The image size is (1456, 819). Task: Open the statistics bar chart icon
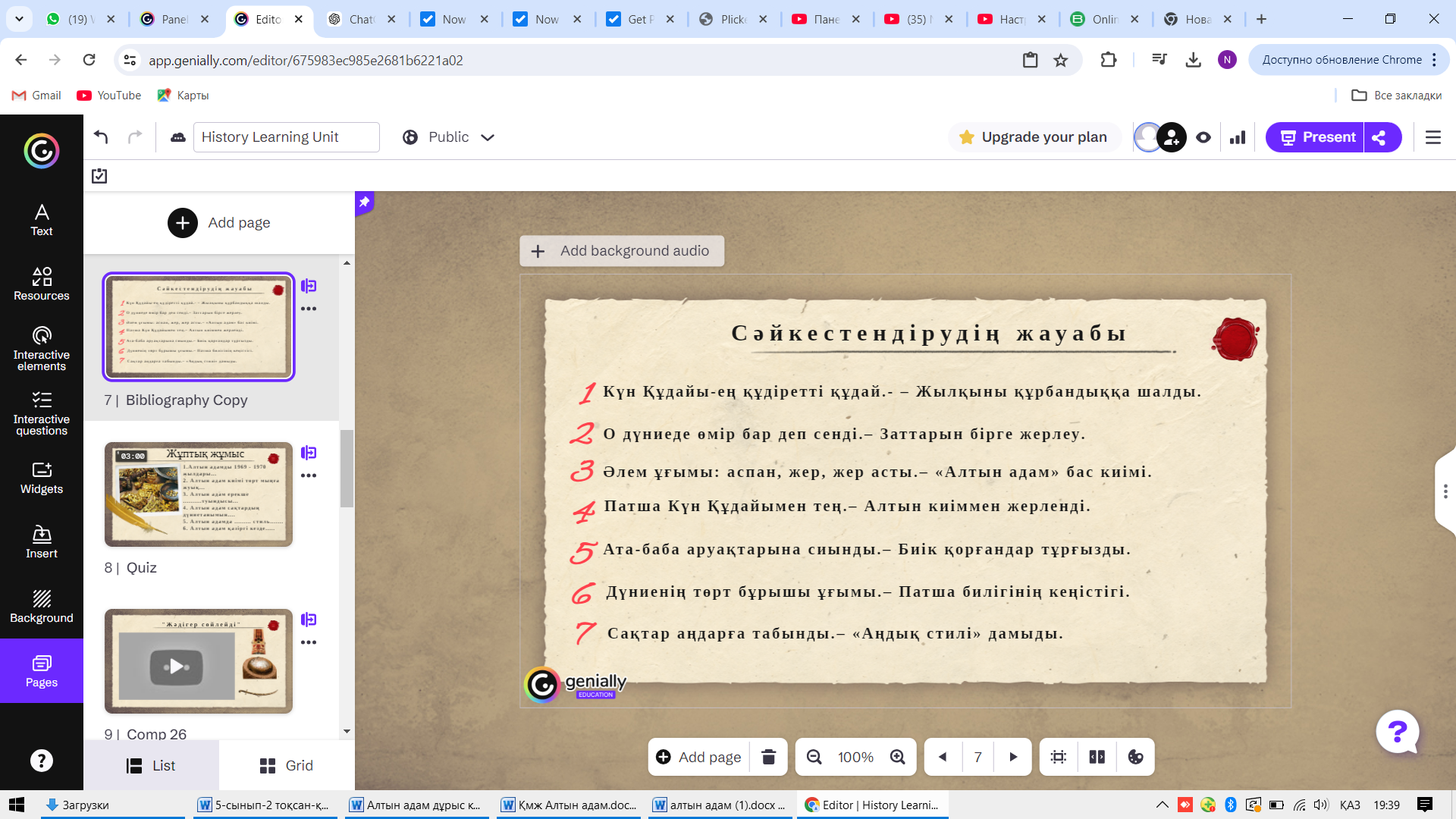[x=1238, y=137]
